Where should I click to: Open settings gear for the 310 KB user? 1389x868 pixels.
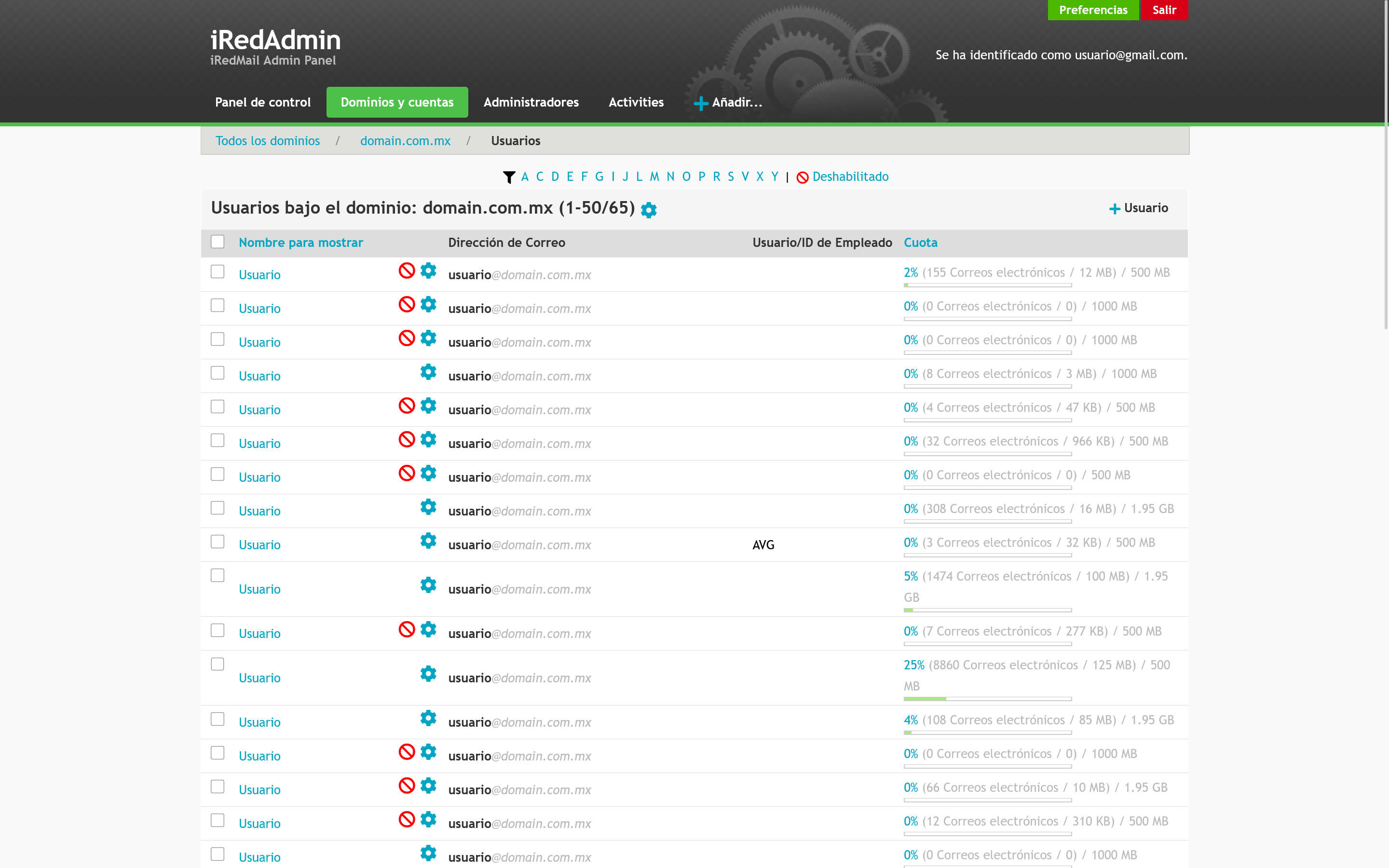click(428, 820)
